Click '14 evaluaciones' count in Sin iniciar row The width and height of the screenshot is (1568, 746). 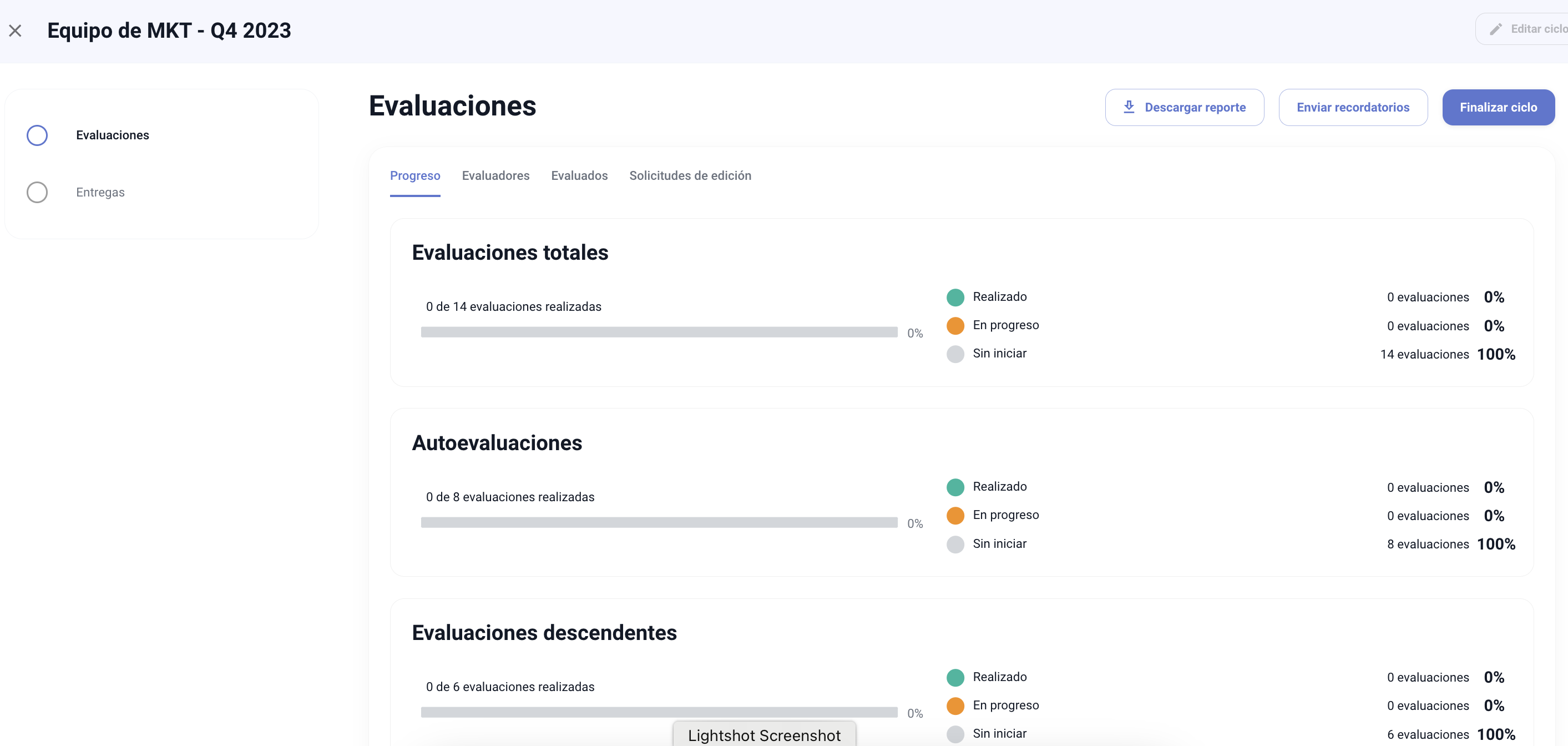click(1424, 355)
